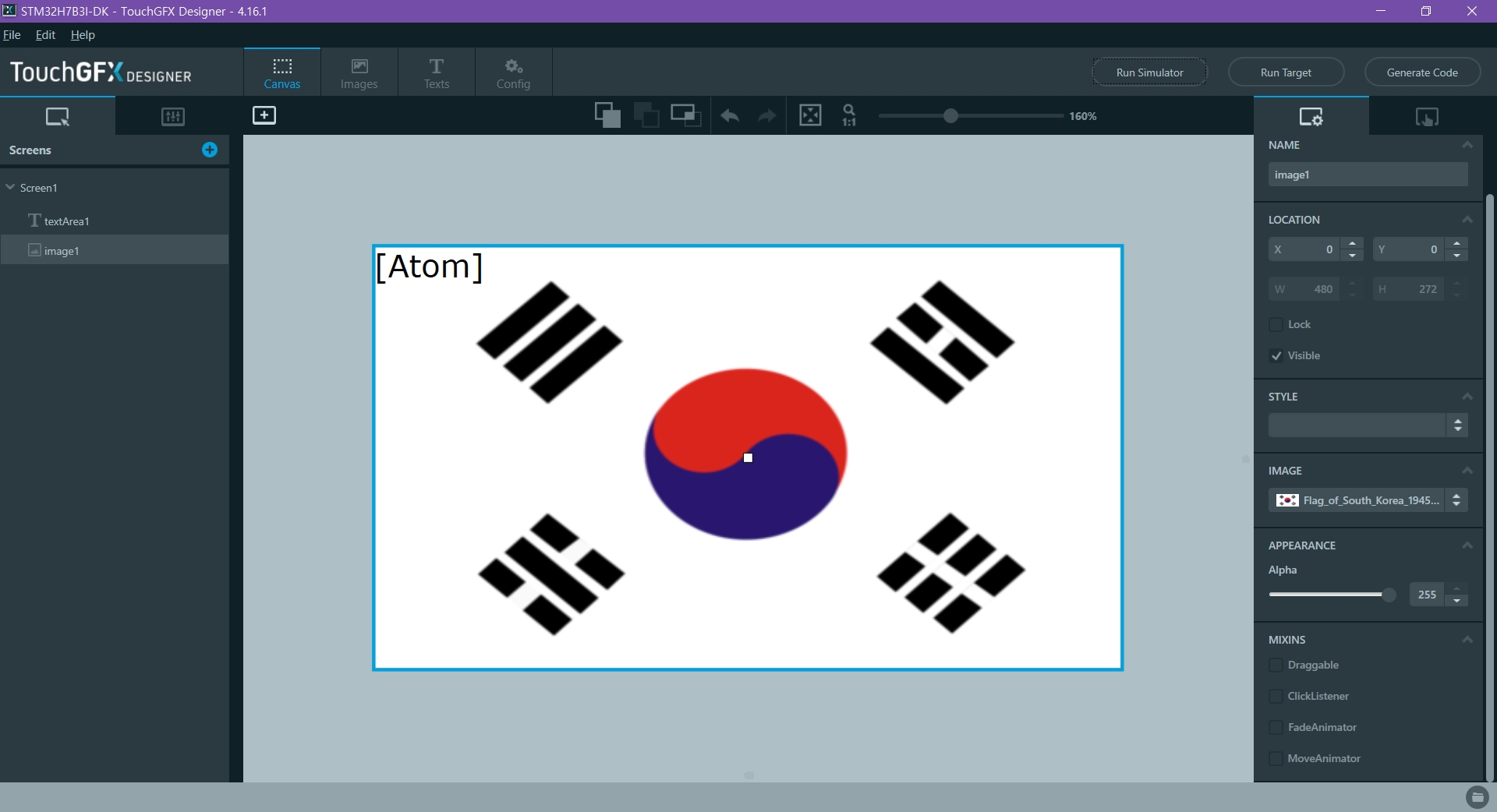This screenshot has height=812, width=1497.
Task: Enable the ClickListener mixin
Action: click(x=1276, y=696)
